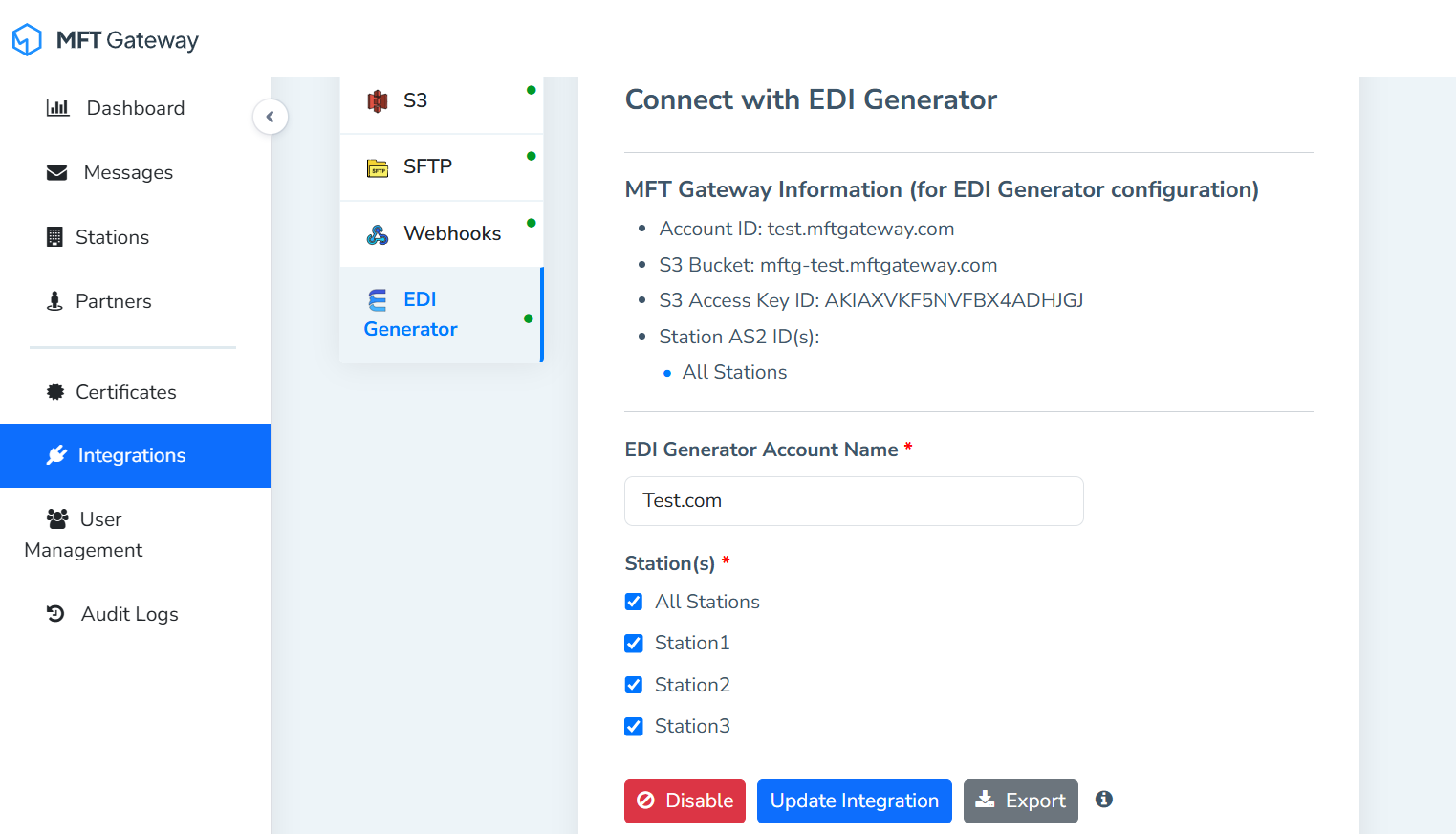The image size is (1456, 834).
Task: Click the red Disable button
Action: pyautogui.click(x=685, y=801)
